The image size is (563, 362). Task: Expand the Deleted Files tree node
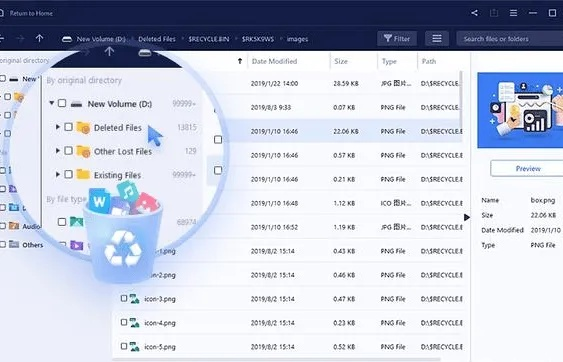point(58,127)
